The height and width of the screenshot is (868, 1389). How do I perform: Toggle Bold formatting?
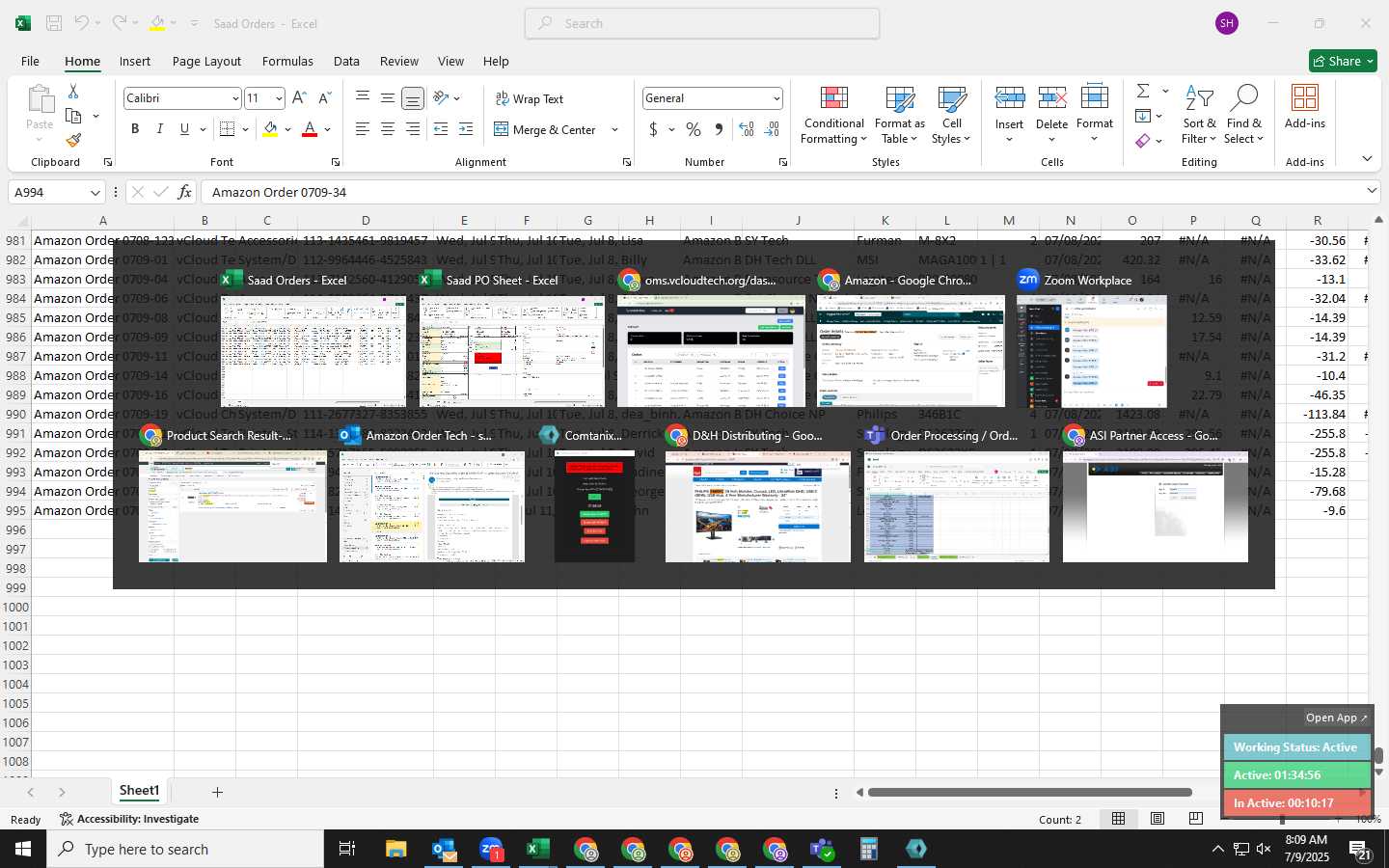(135, 129)
